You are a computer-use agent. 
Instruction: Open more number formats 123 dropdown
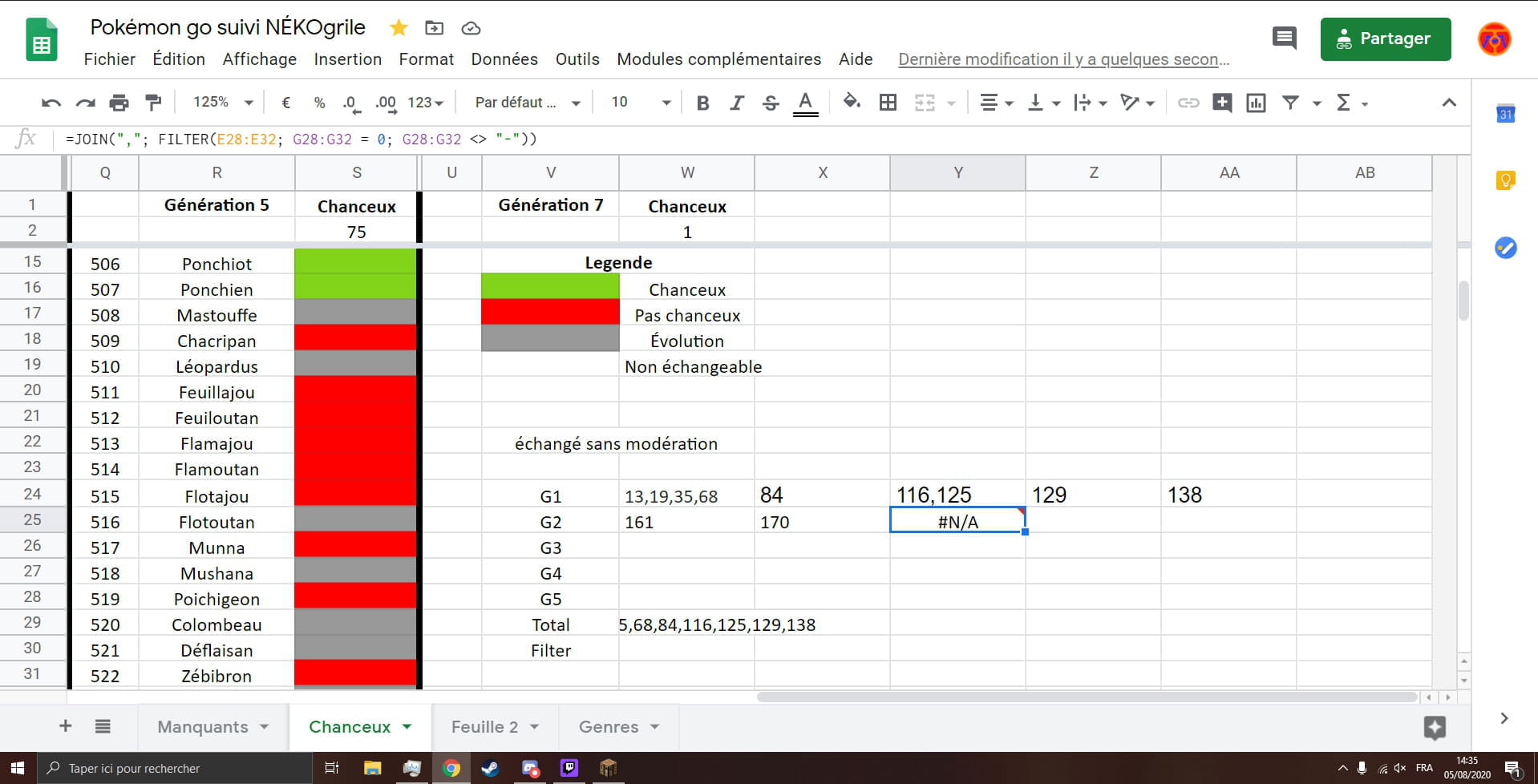click(425, 103)
